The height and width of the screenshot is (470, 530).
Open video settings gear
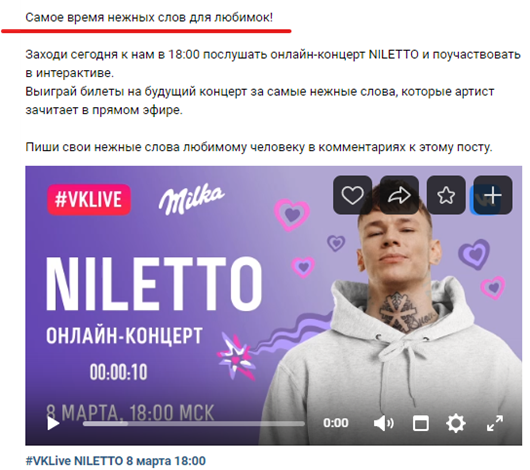pyautogui.click(x=456, y=423)
